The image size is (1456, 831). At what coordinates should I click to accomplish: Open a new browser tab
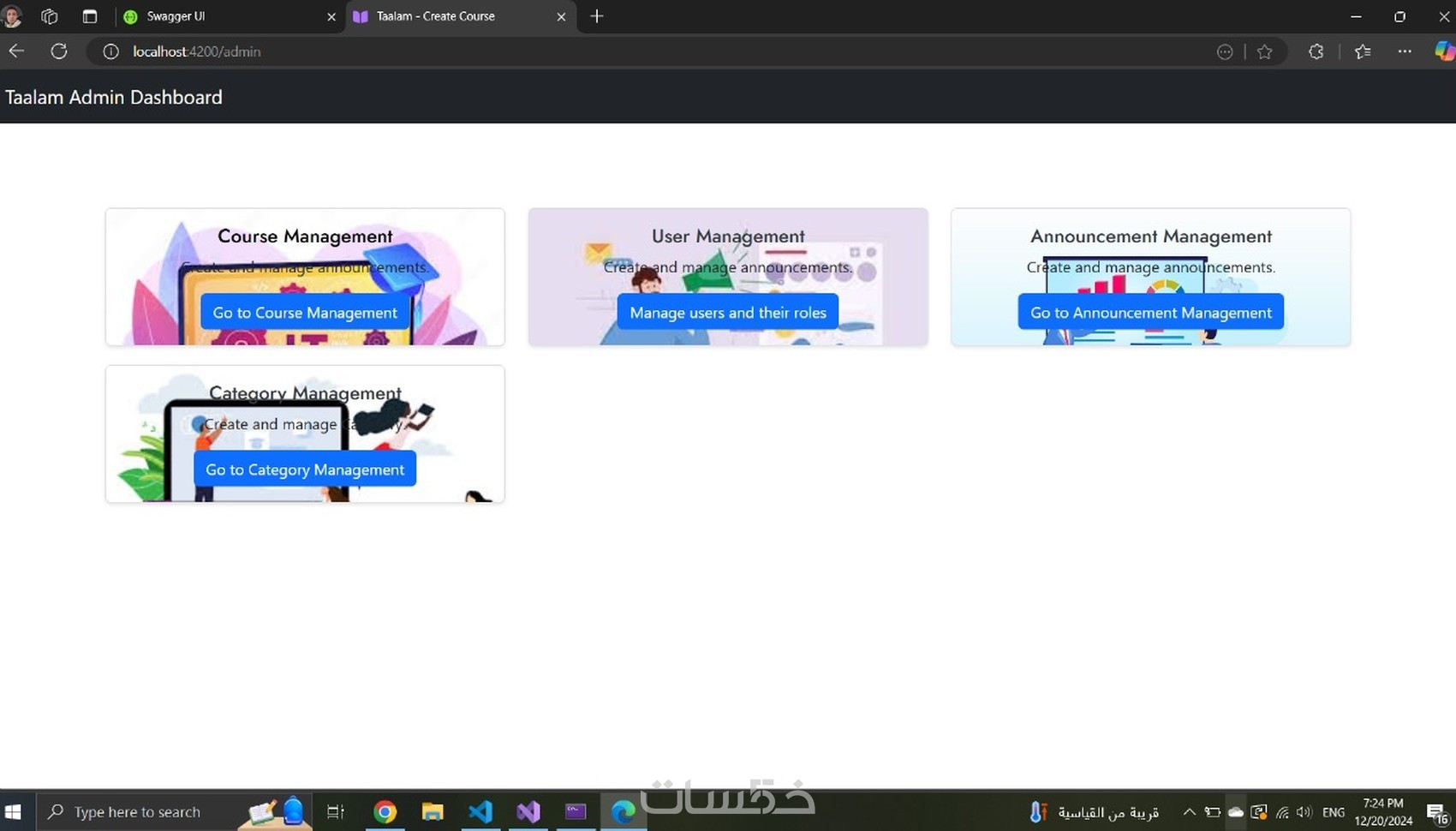(x=597, y=16)
